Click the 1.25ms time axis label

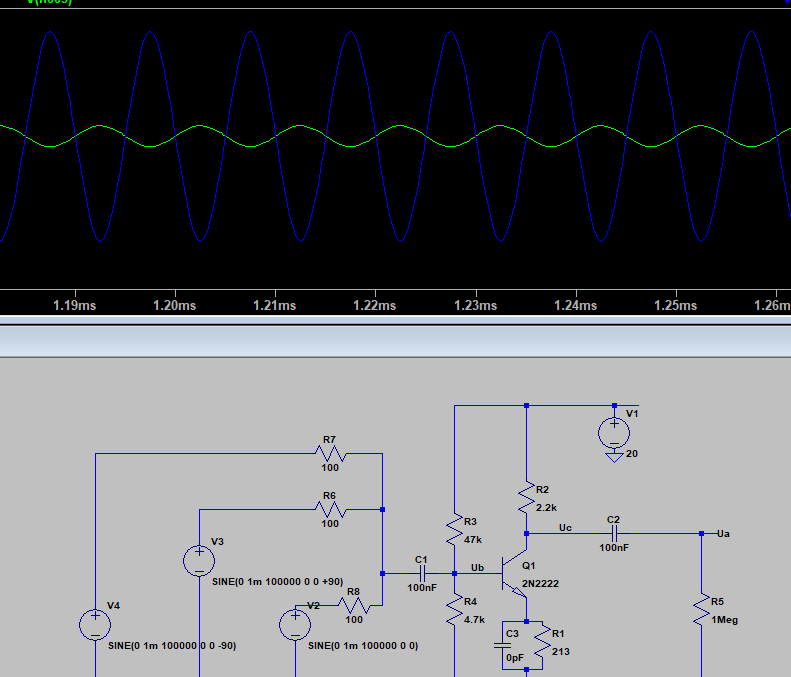tap(675, 306)
